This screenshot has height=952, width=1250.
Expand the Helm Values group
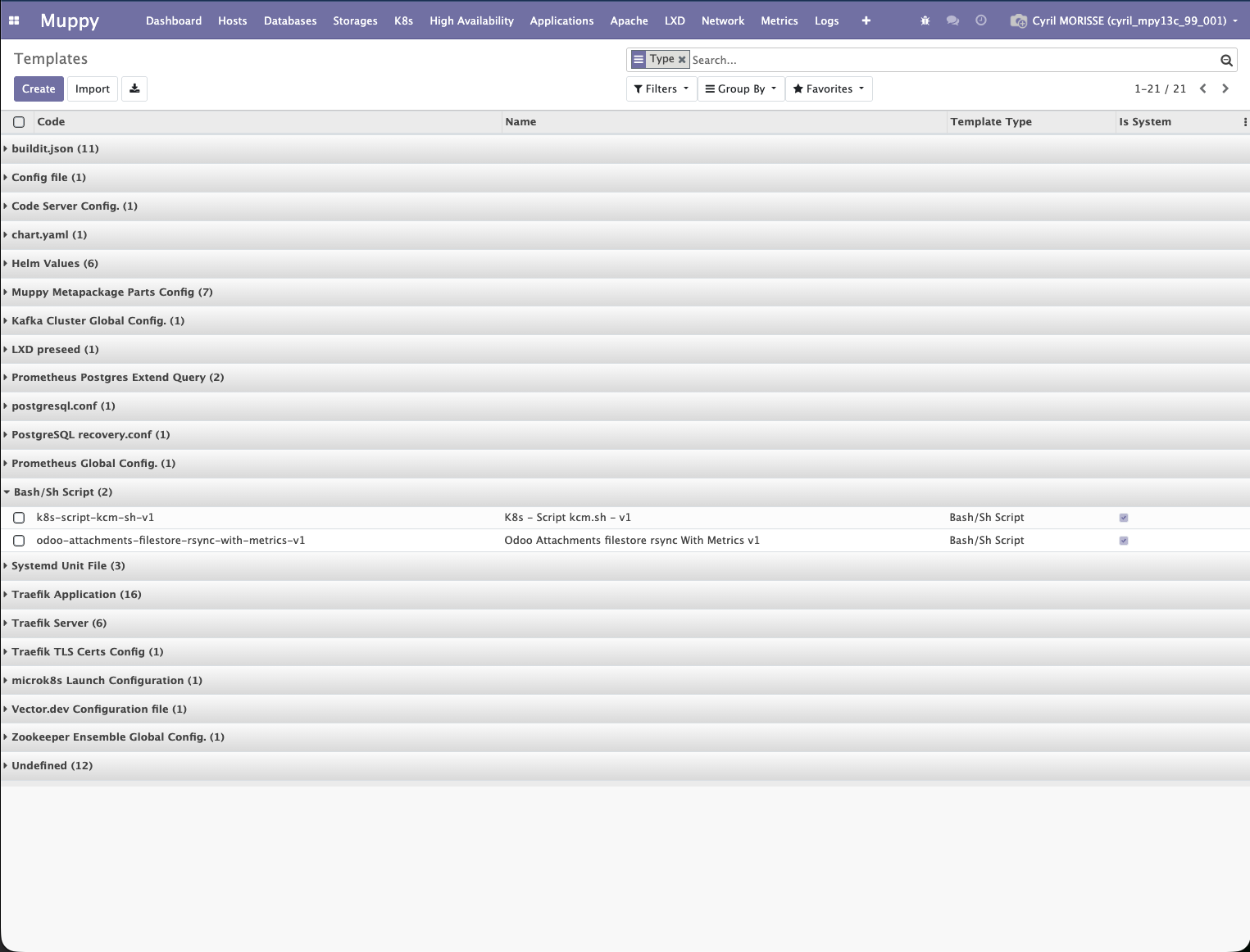pos(54,264)
